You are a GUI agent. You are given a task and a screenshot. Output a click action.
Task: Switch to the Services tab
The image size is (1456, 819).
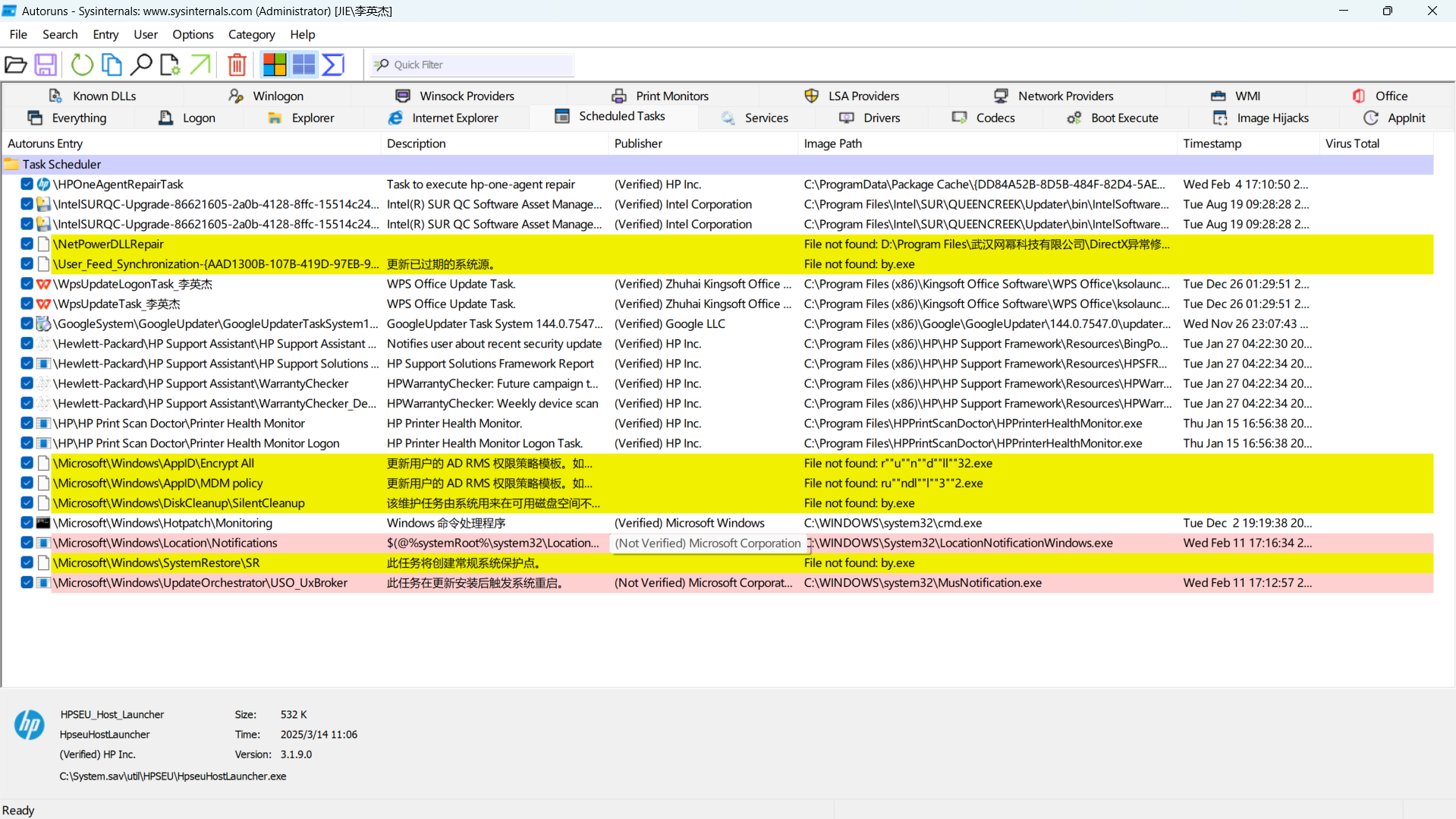point(755,118)
